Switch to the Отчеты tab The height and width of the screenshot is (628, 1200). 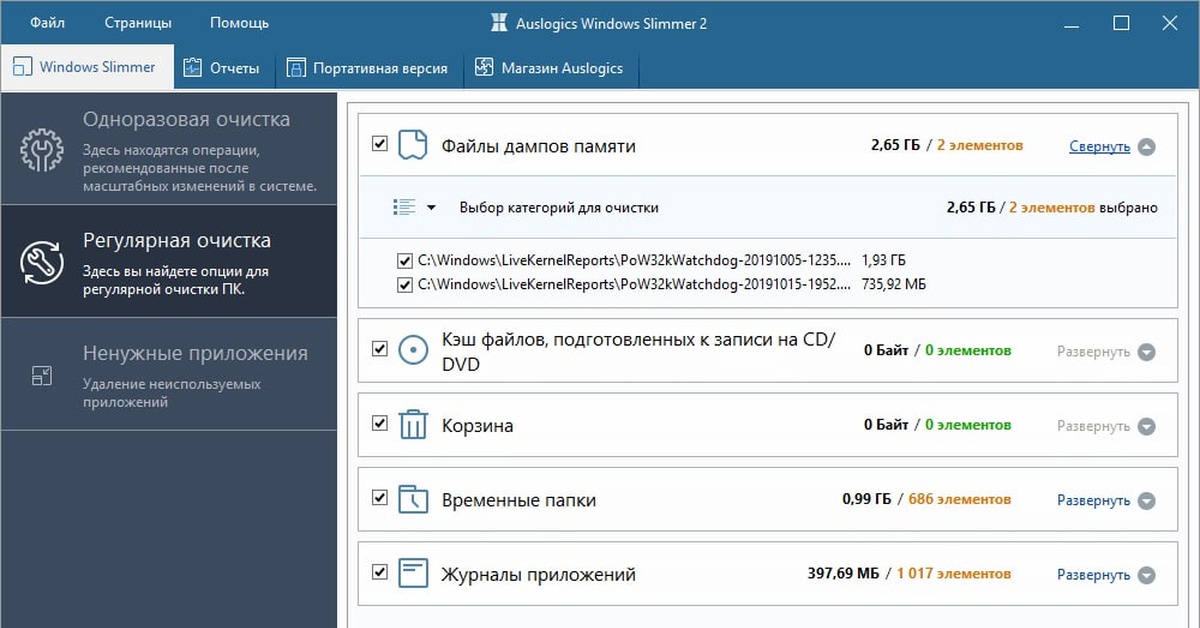(222, 68)
